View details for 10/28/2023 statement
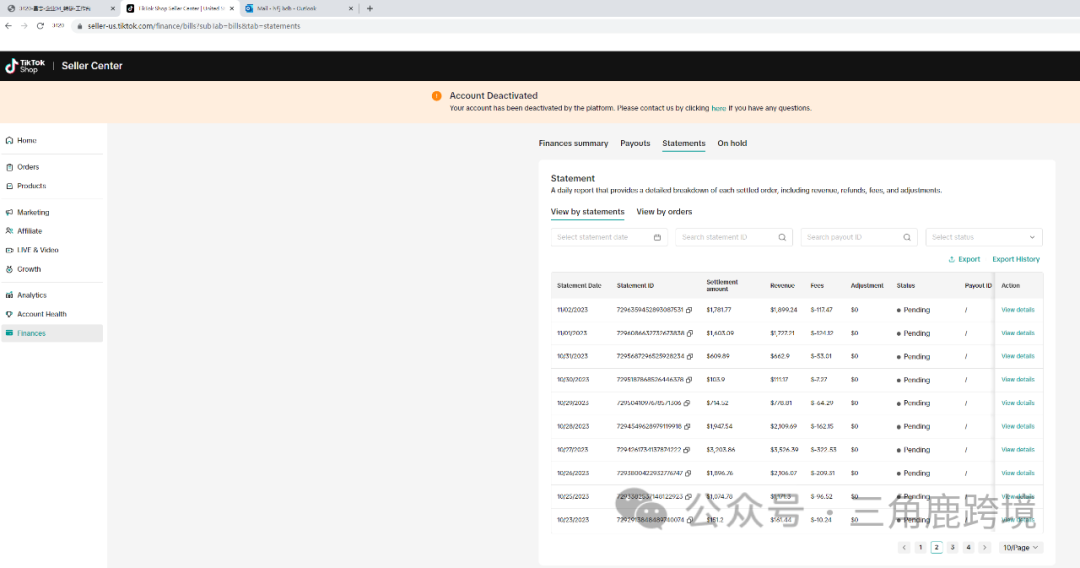1080x568 pixels. [1018, 427]
